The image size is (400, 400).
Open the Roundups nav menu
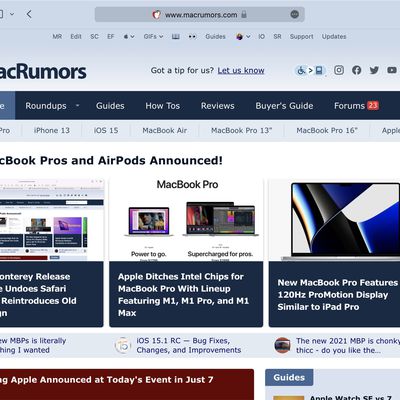(46, 106)
